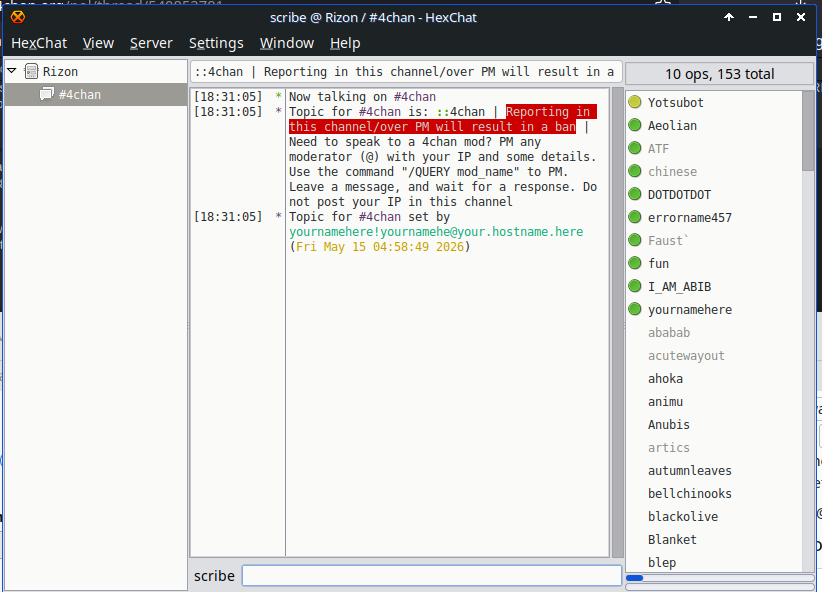Click the chat area vertical scrollbar
Image resolution: width=822 pixels, height=592 pixels.
tap(618, 322)
